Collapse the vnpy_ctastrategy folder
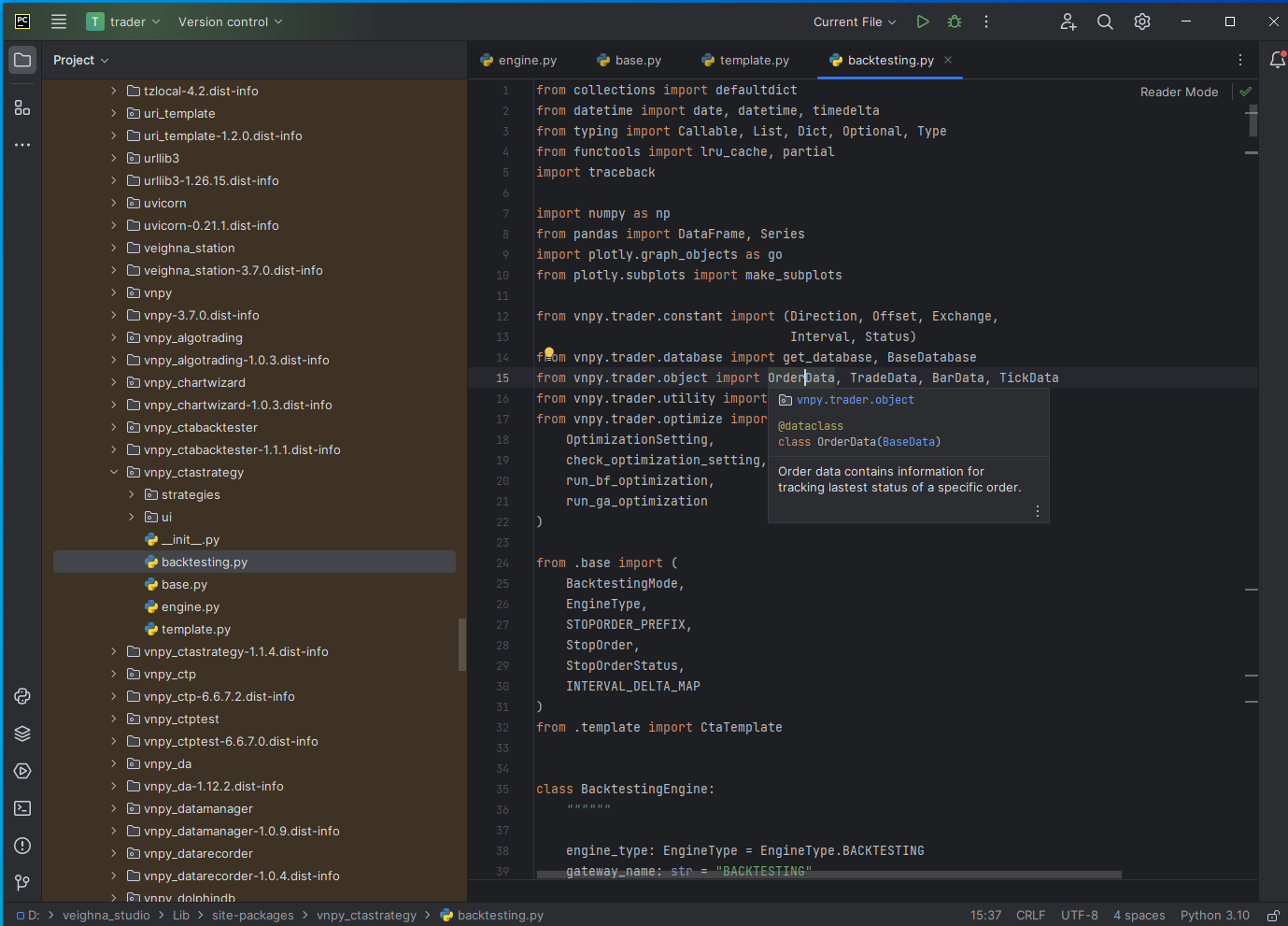Screen dimensions: 1288x926 114,472
